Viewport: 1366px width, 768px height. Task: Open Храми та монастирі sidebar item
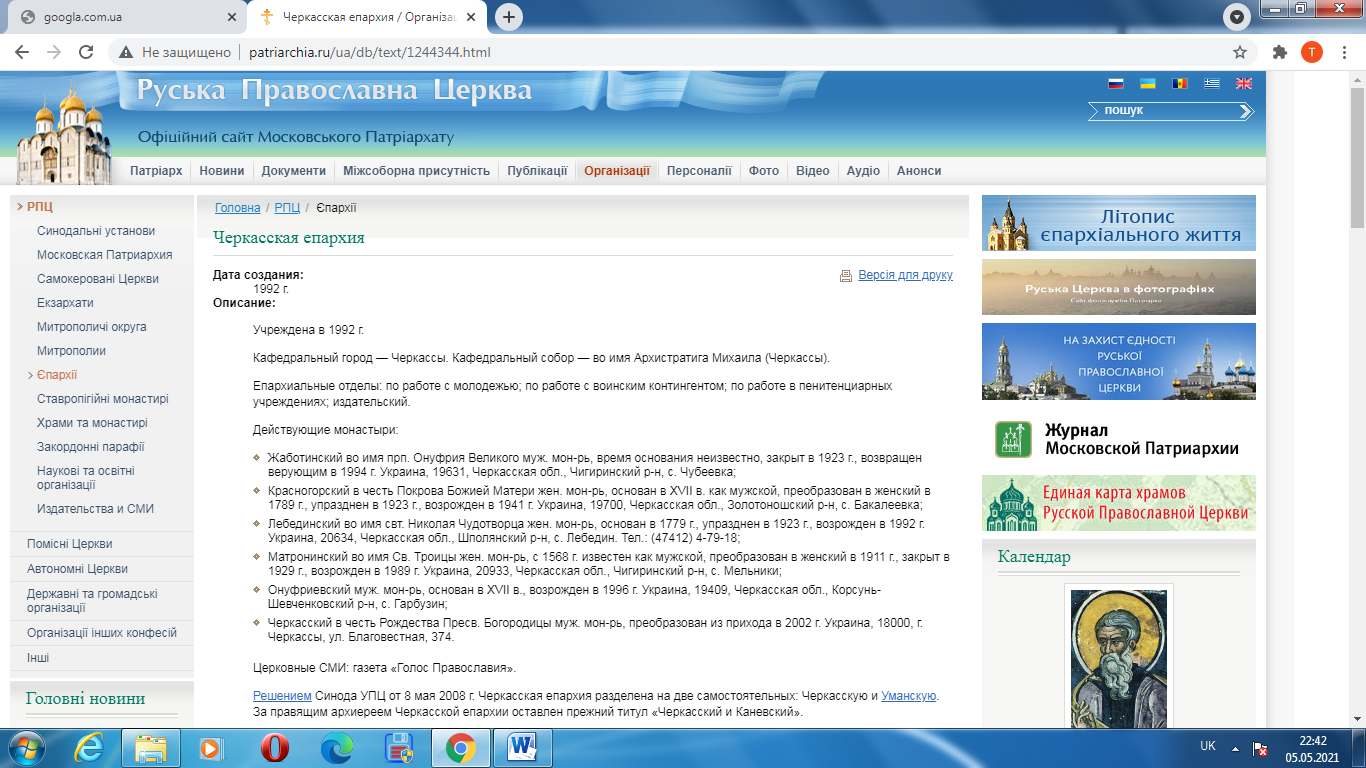(92, 423)
